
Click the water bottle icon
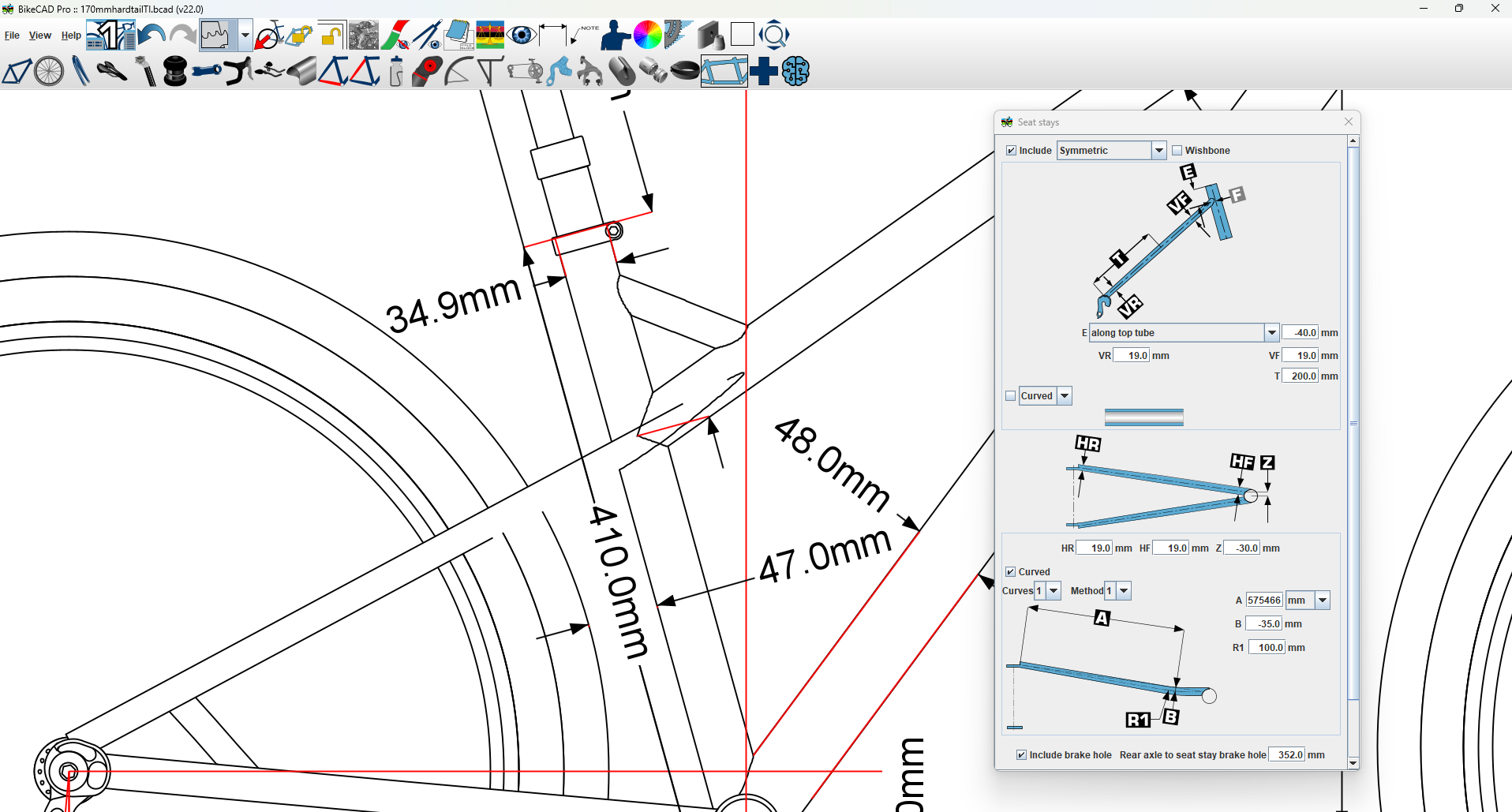point(396,72)
